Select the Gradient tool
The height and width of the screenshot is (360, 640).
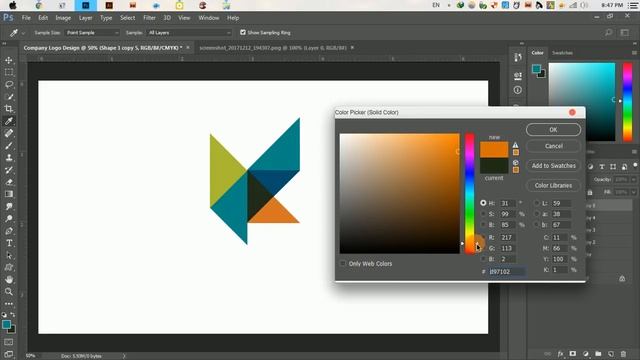[9, 194]
